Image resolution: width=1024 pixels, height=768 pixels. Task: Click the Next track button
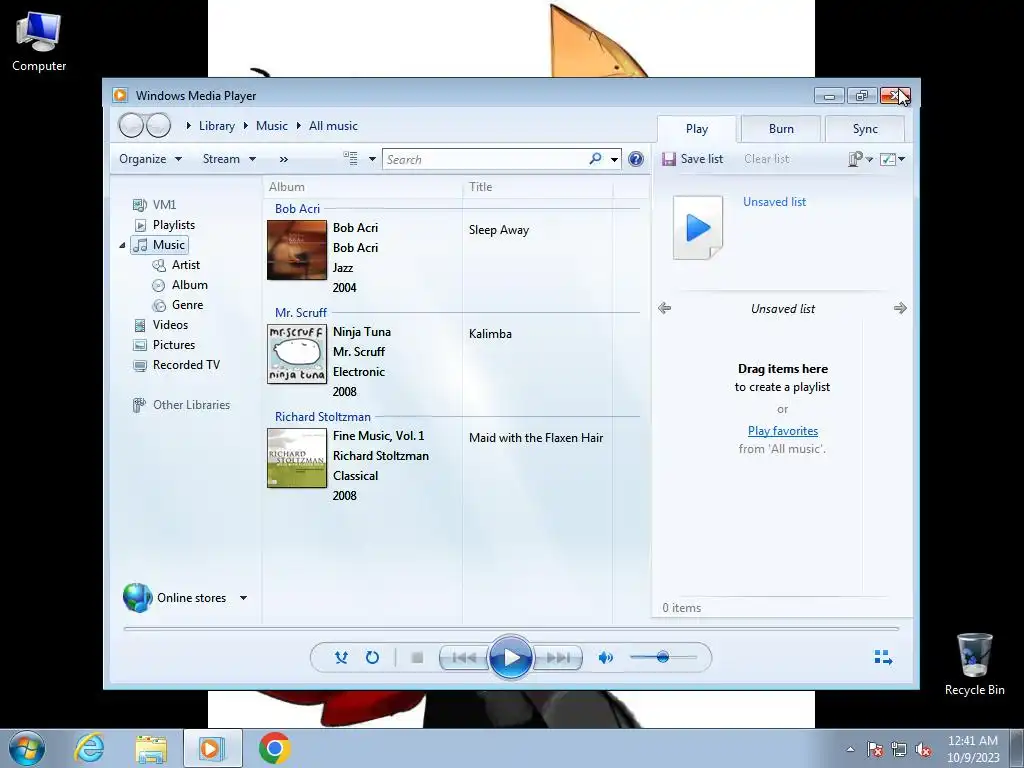tap(558, 658)
